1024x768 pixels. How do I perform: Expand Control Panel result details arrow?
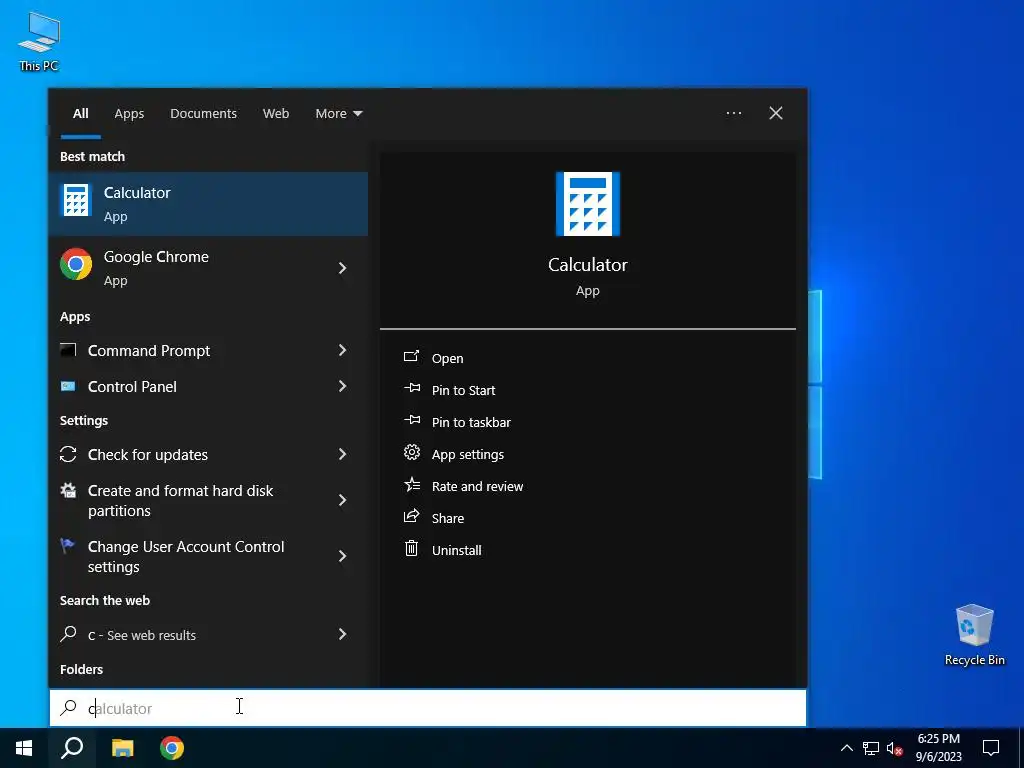pyautogui.click(x=342, y=386)
